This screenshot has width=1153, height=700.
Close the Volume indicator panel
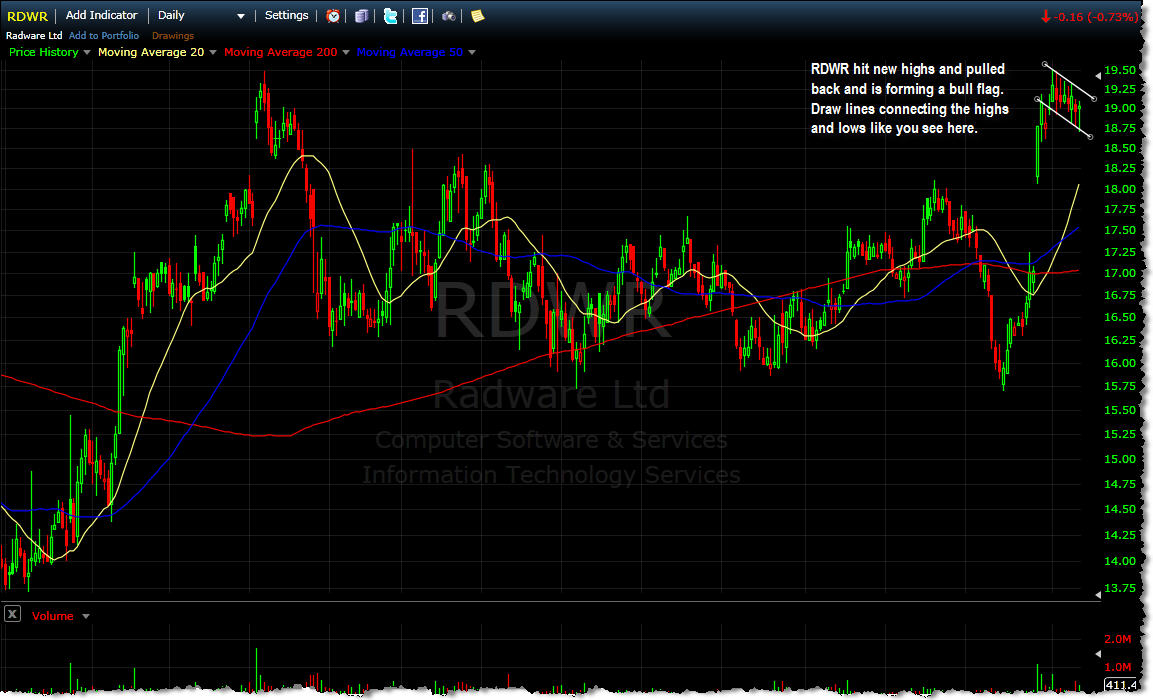(x=13, y=614)
